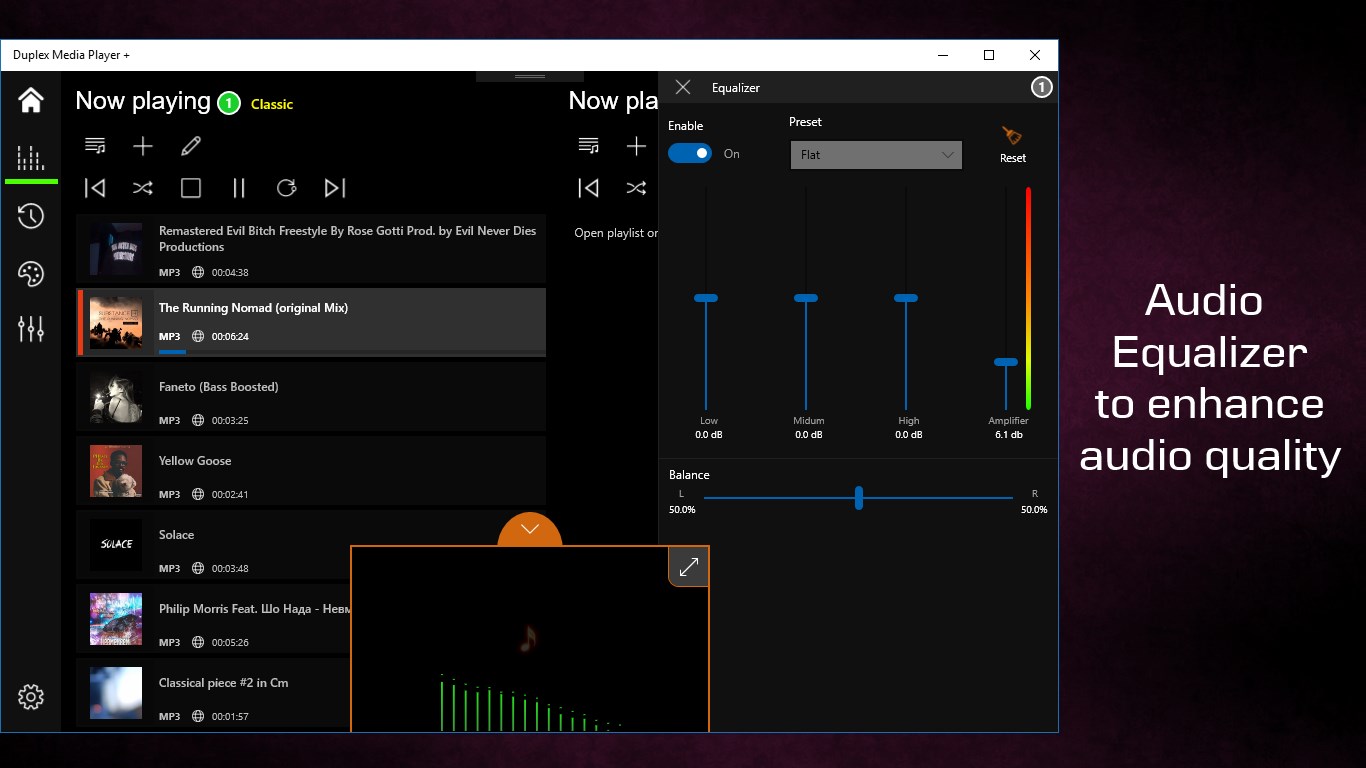
Task: Click globe icon in The Running Nomad row
Action: [198, 336]
